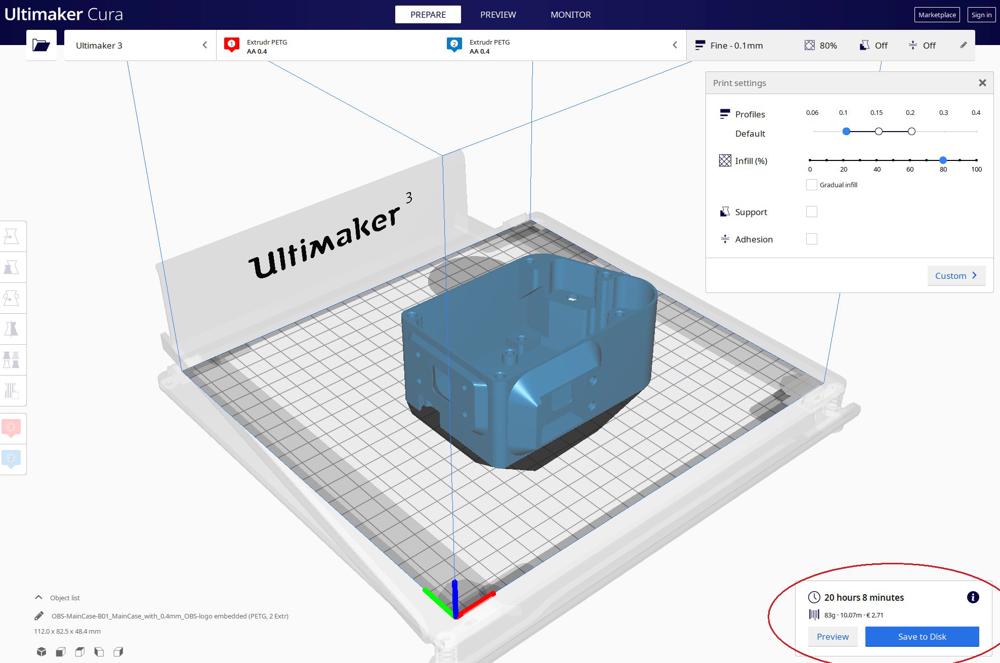Expand the Ultimaker 3 printer selector
Screen dimensions: 1000x663
tap(140, 45)
